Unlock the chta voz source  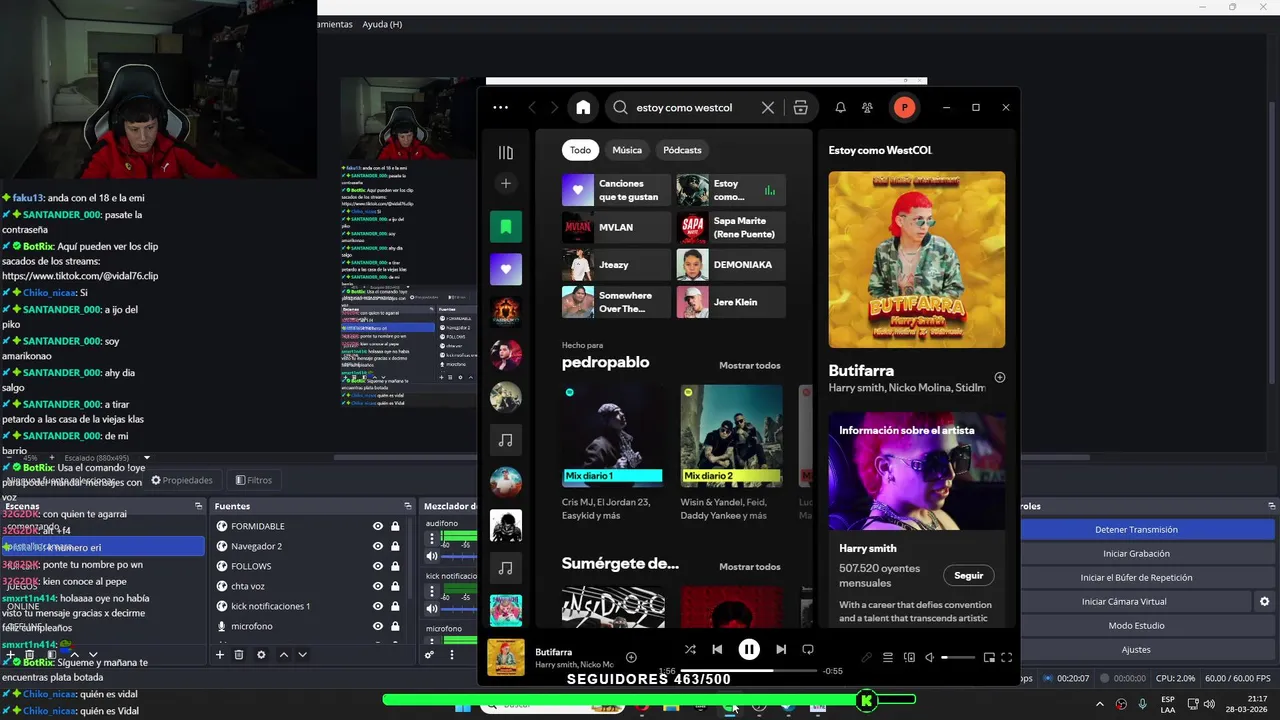[395, 586]
